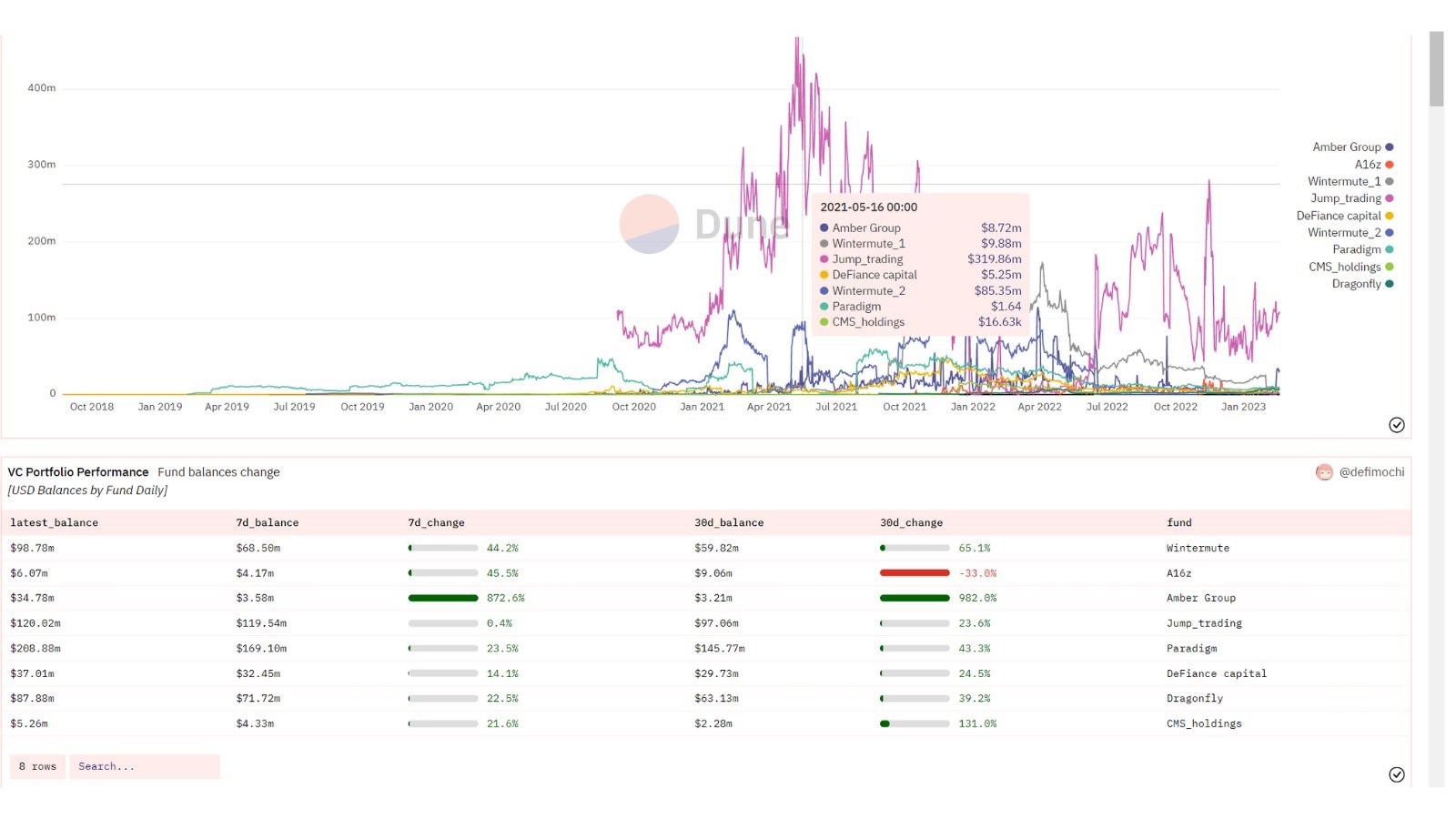
Task: Toggle the A16z legend entry
Action: [1368, 165]
